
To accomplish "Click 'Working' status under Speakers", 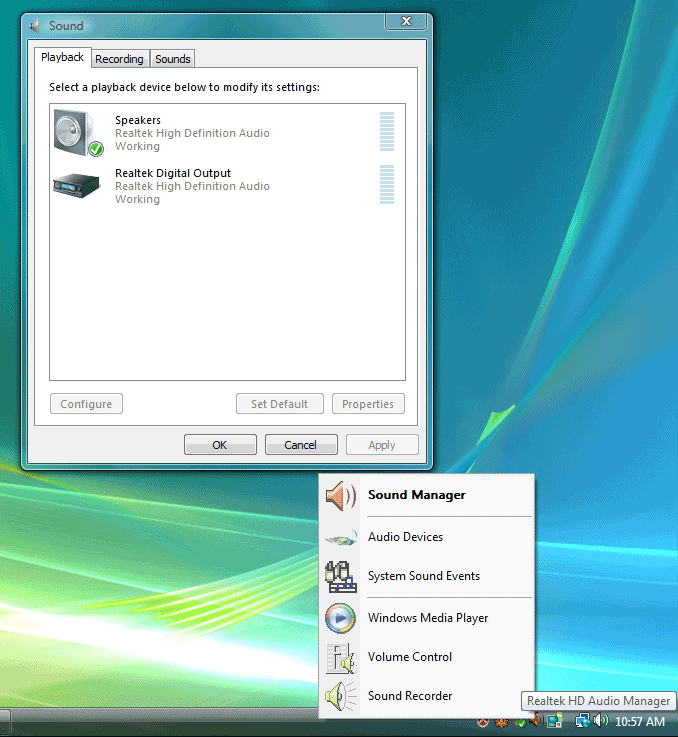I will tap(137, 147).
